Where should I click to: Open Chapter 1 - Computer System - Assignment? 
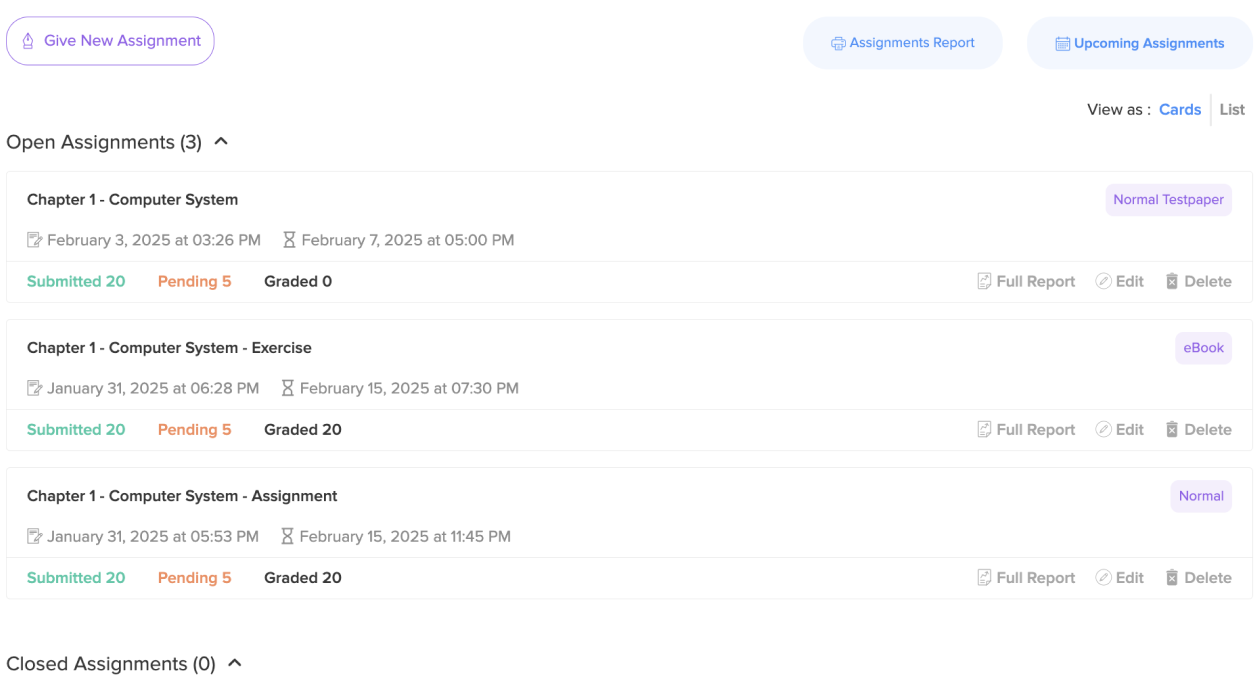[182, 496]
